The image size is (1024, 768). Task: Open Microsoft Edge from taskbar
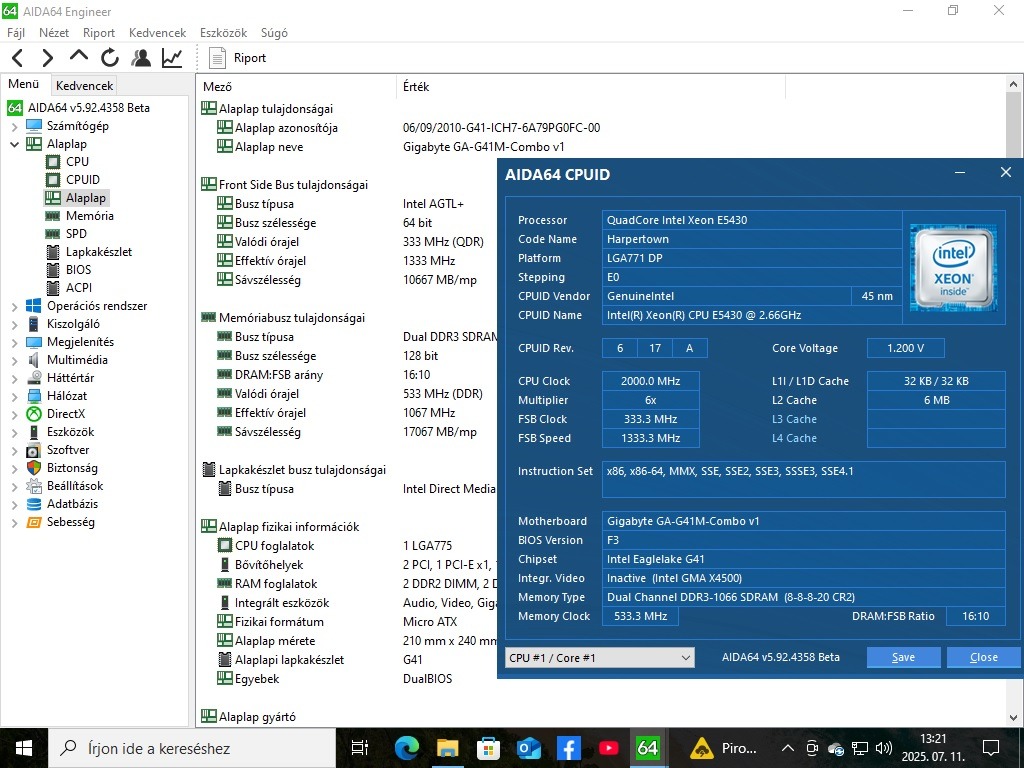tap(406, 748)
